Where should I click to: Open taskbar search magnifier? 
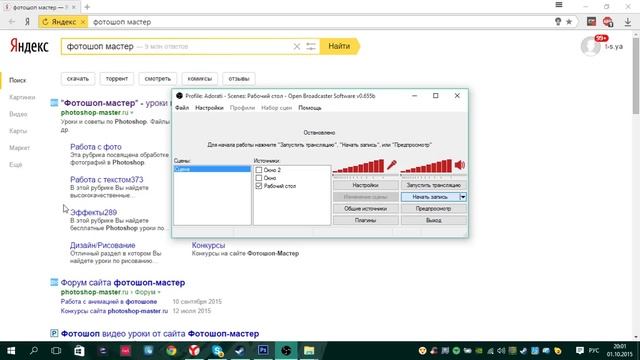(34, 351)
